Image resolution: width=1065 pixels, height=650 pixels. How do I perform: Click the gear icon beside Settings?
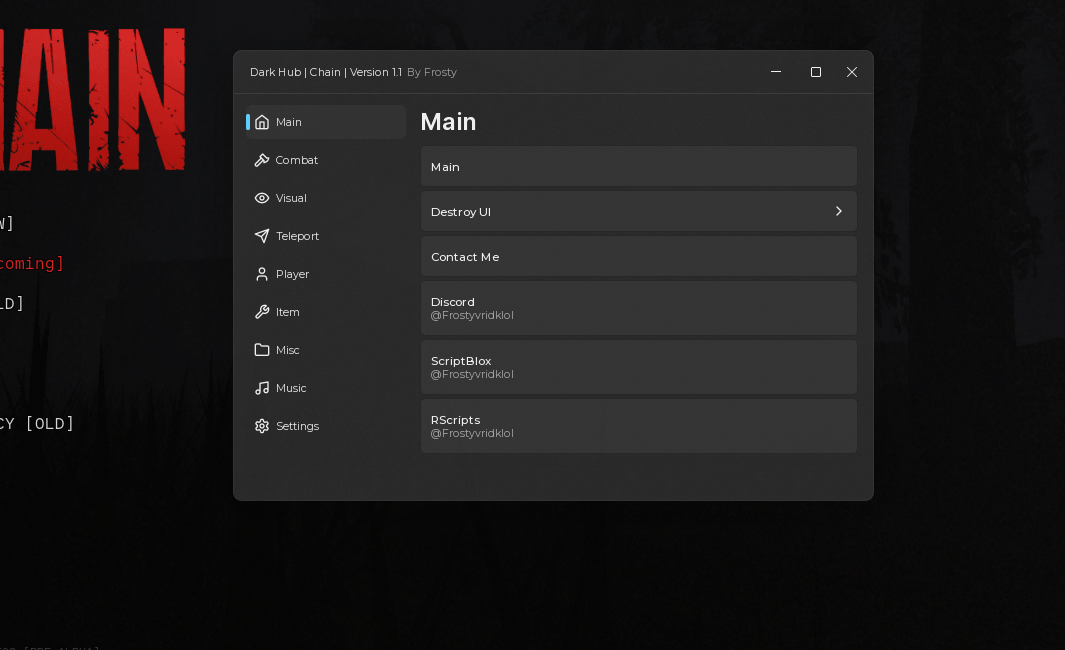[261, 427]
